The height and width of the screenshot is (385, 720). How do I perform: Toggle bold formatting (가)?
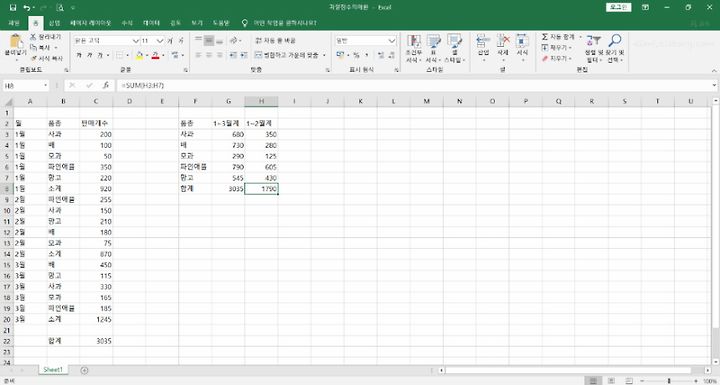coord(79,55)
